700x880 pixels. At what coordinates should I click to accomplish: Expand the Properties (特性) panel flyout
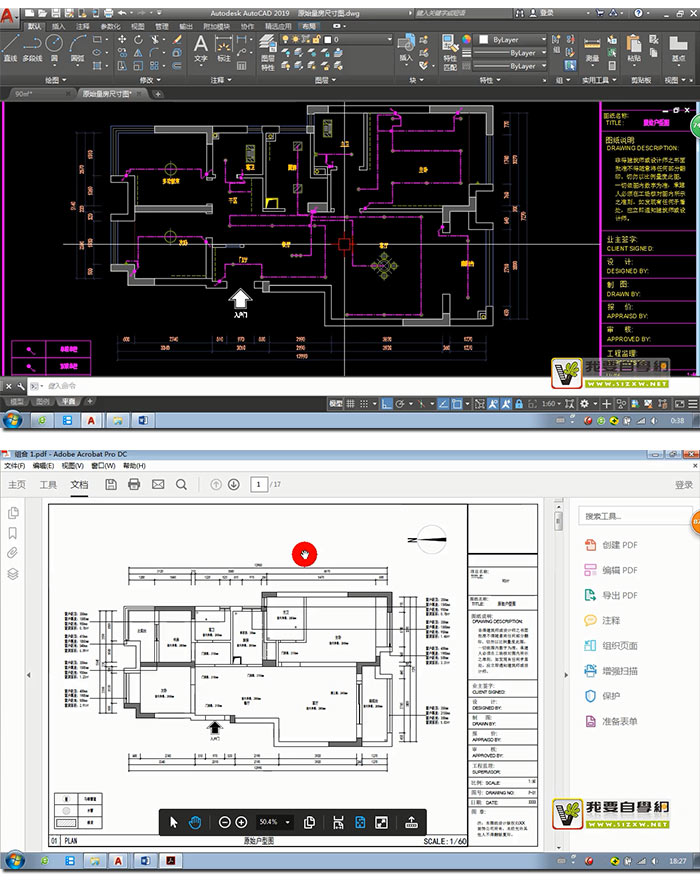point(490,80)
